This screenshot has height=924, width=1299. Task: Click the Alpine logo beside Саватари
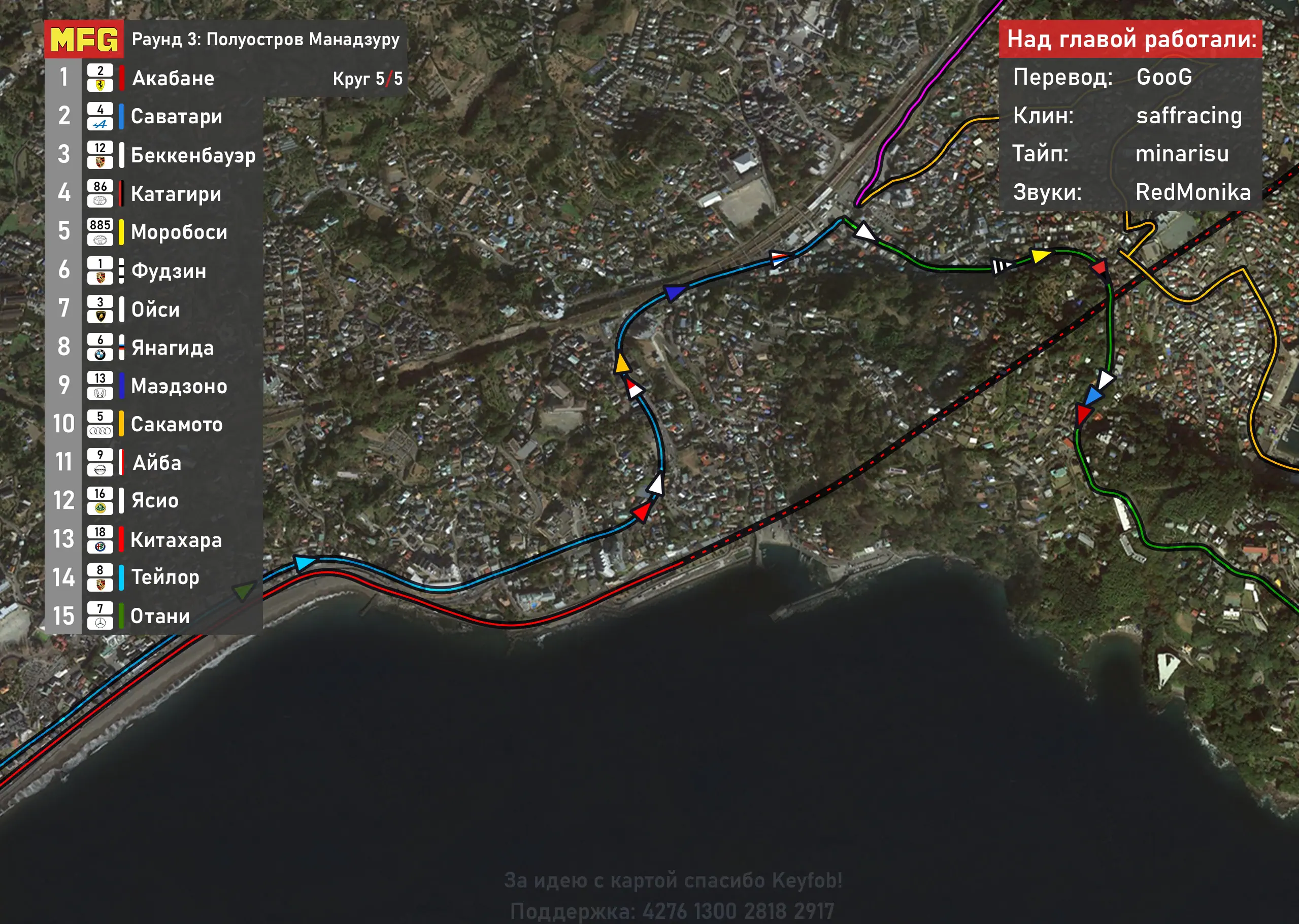(x=100, y=124)
